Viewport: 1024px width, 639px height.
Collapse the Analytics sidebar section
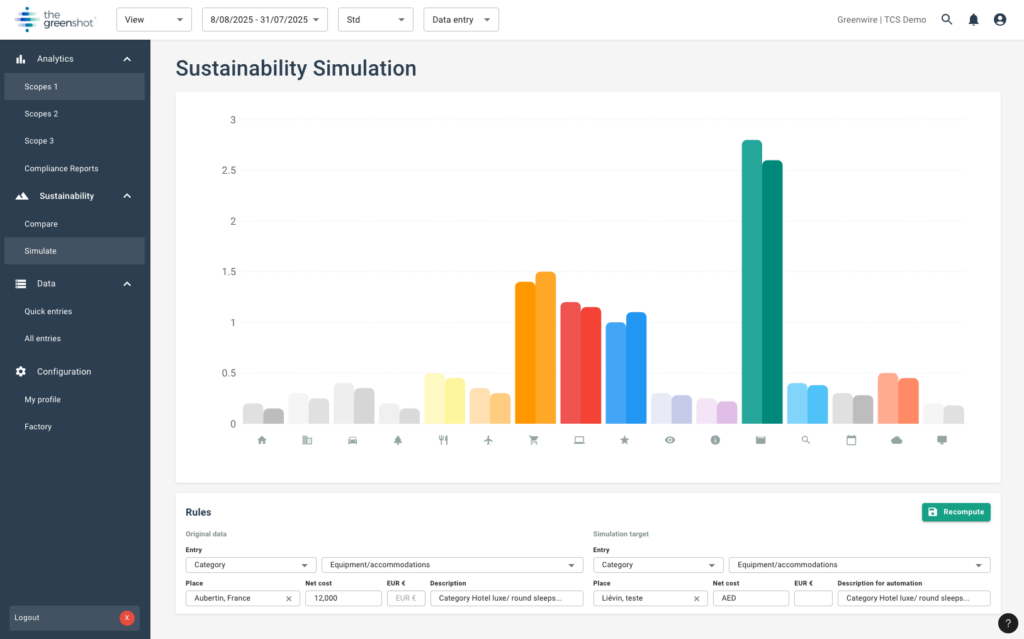[127, 59]
